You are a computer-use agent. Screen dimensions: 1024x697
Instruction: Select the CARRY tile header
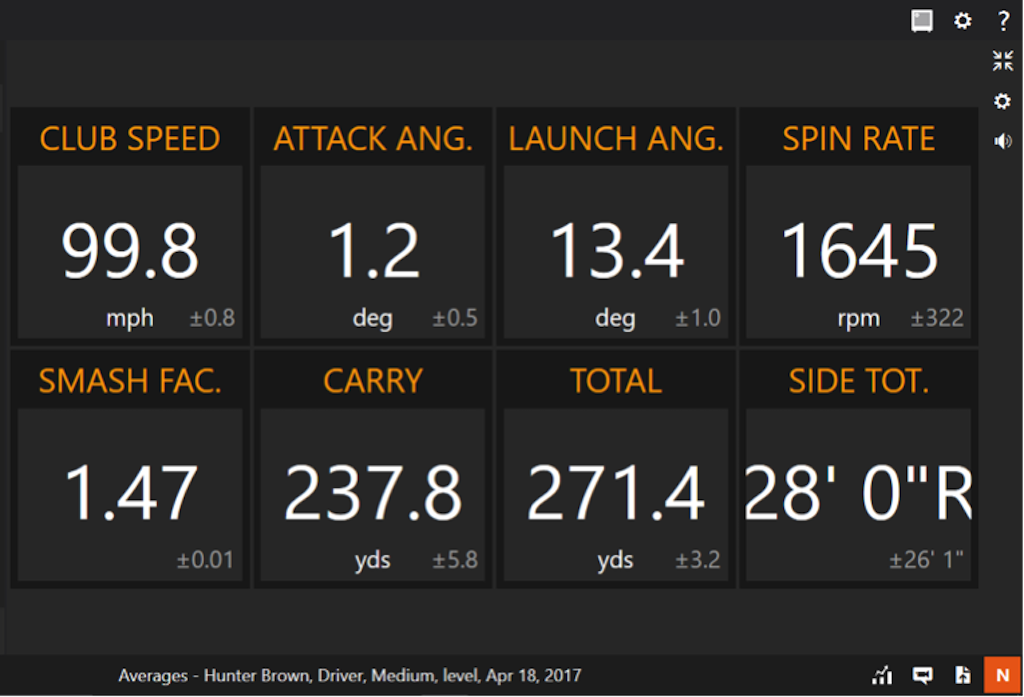(x=373, y=381)
